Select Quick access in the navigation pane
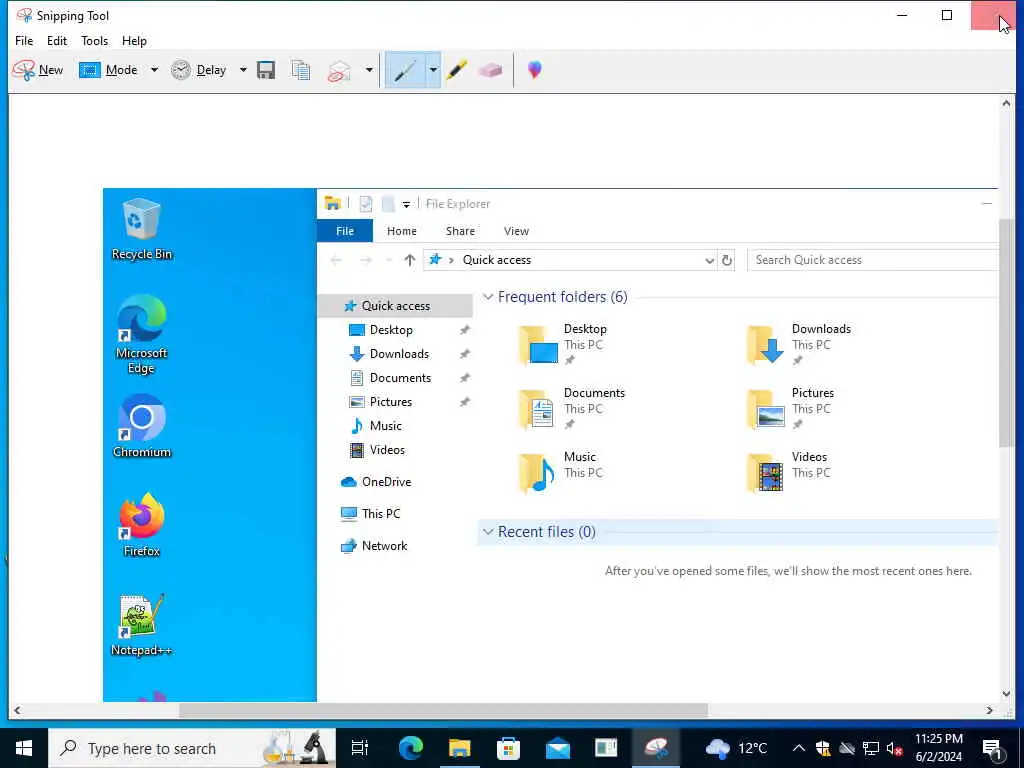1024x768 pixels. click(395, 306)
